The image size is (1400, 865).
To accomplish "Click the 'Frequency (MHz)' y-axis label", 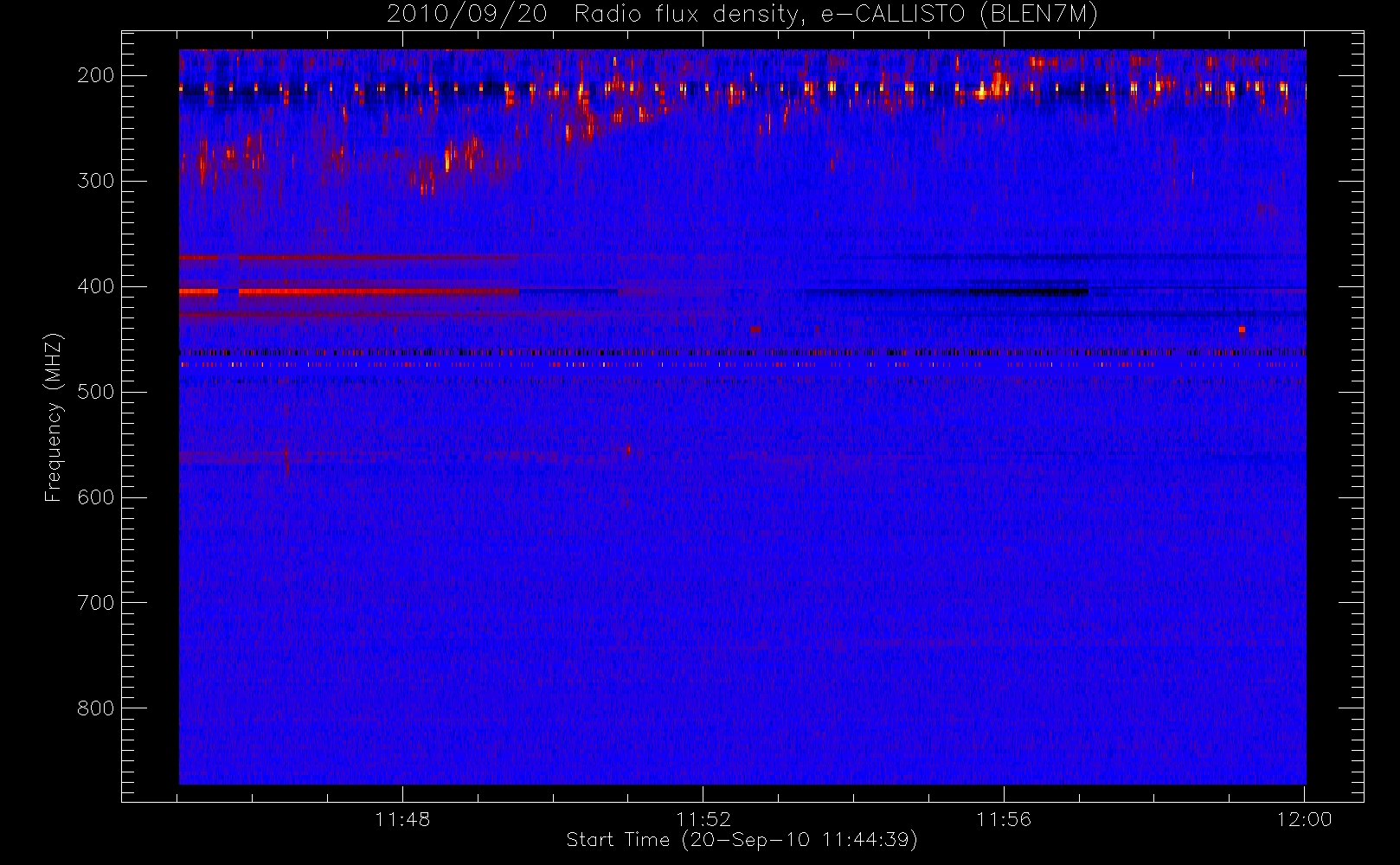I will click(x=54, y=417).
